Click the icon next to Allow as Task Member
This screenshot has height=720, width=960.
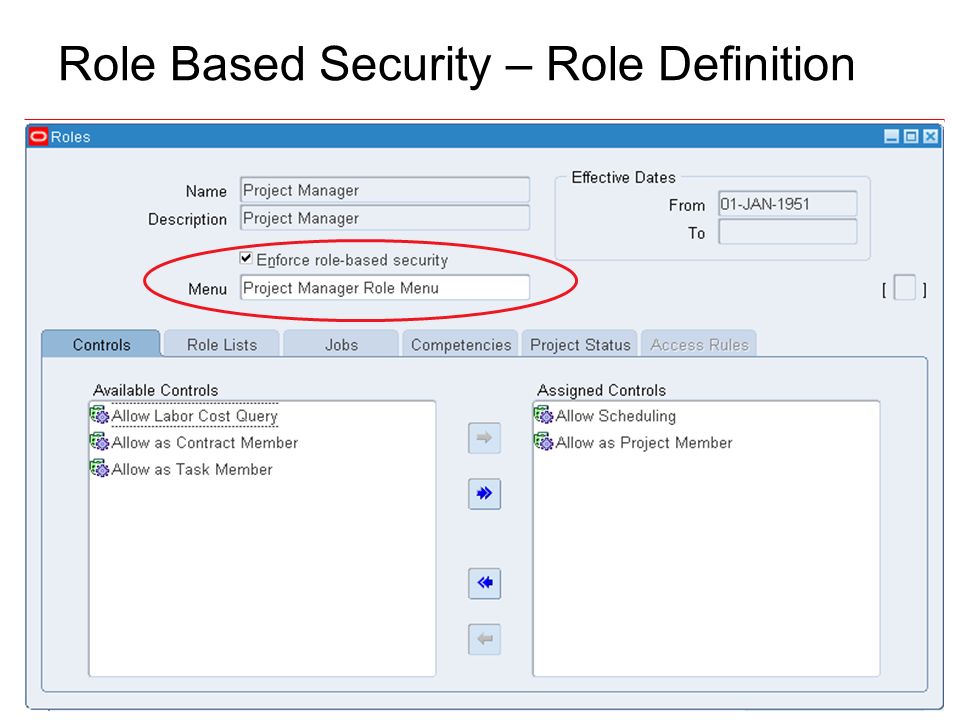click(x=99, y=469)
